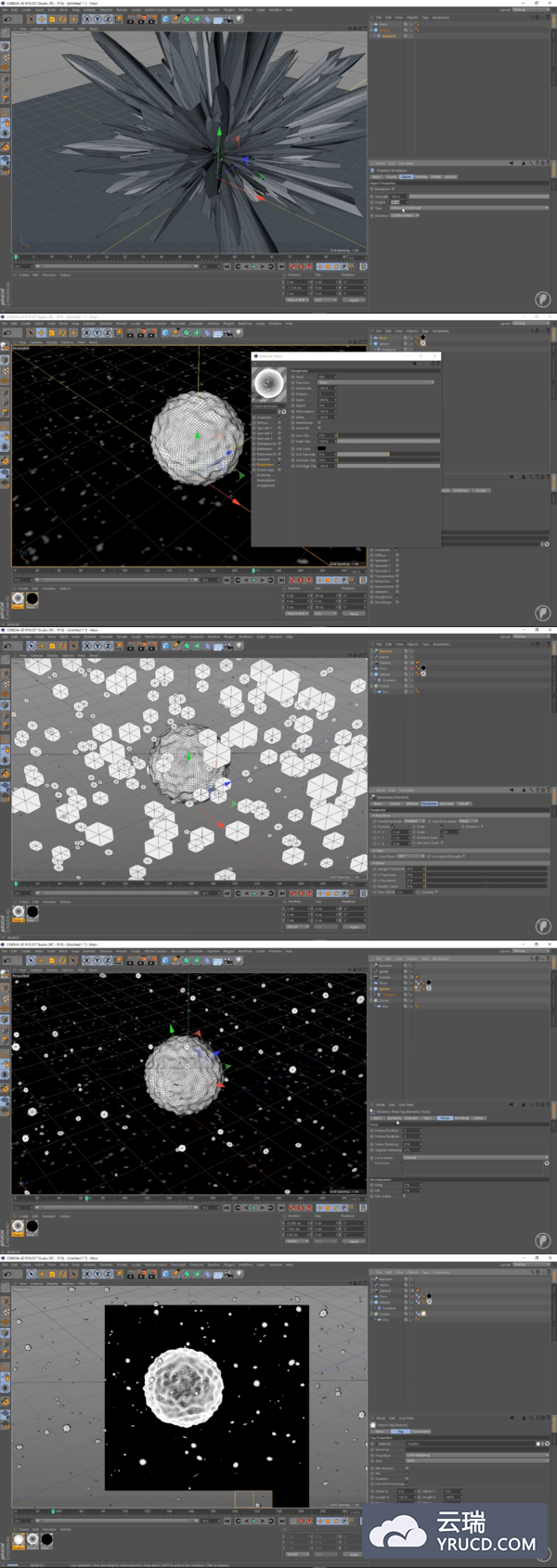Click Apply in the topmost Coordinates panel
Viewport: 557px width, 1568px height.
pos(354,300)
